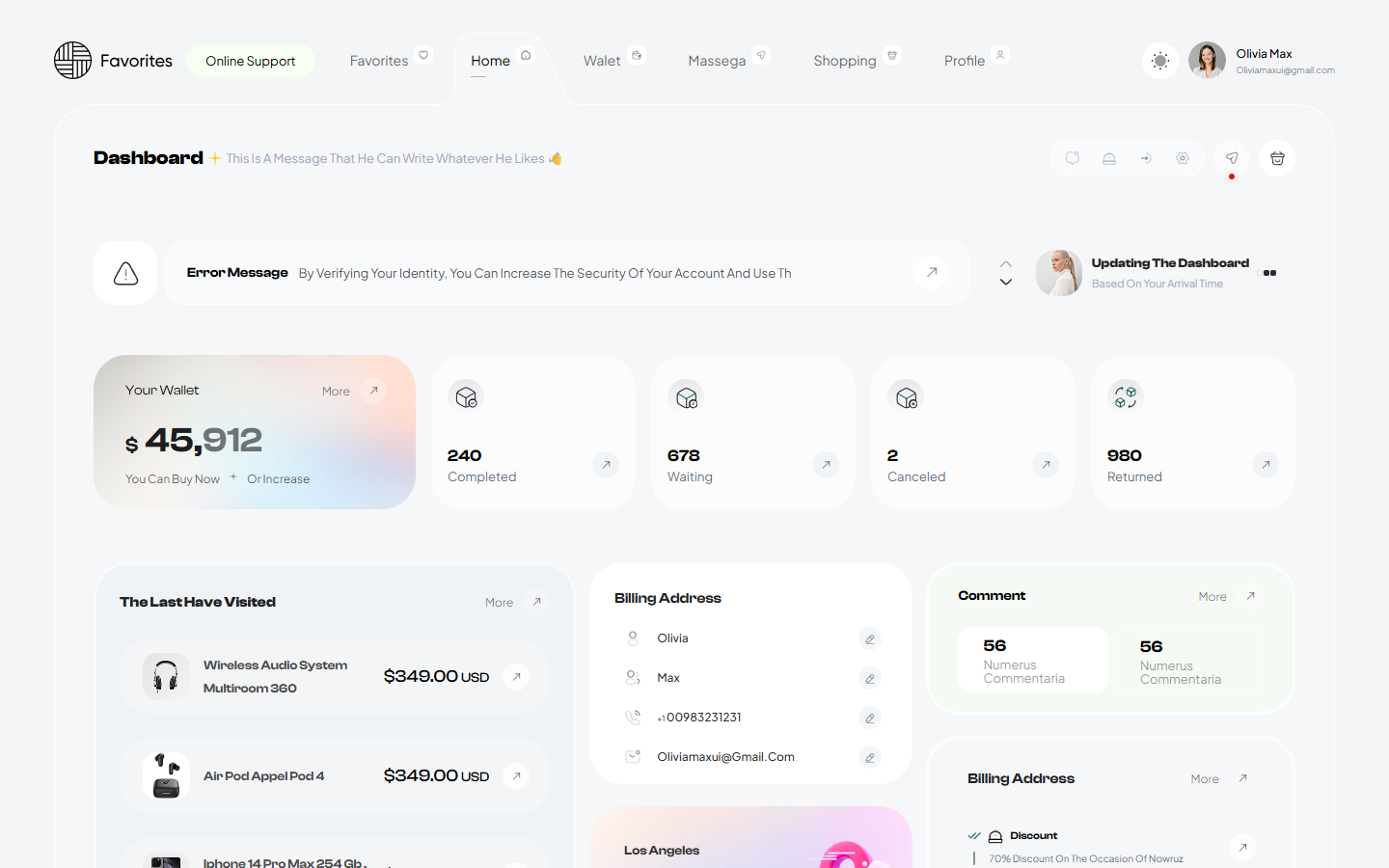Image resolution: width=1389 pixels, height=868 pixels.
Task: Switch to the Shopping tab
Action: pos(845,61)
